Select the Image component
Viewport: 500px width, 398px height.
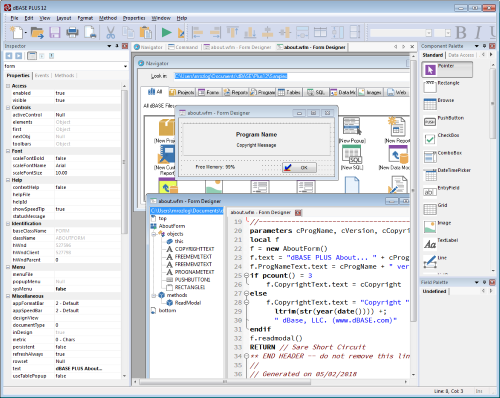tap(437, 226)
